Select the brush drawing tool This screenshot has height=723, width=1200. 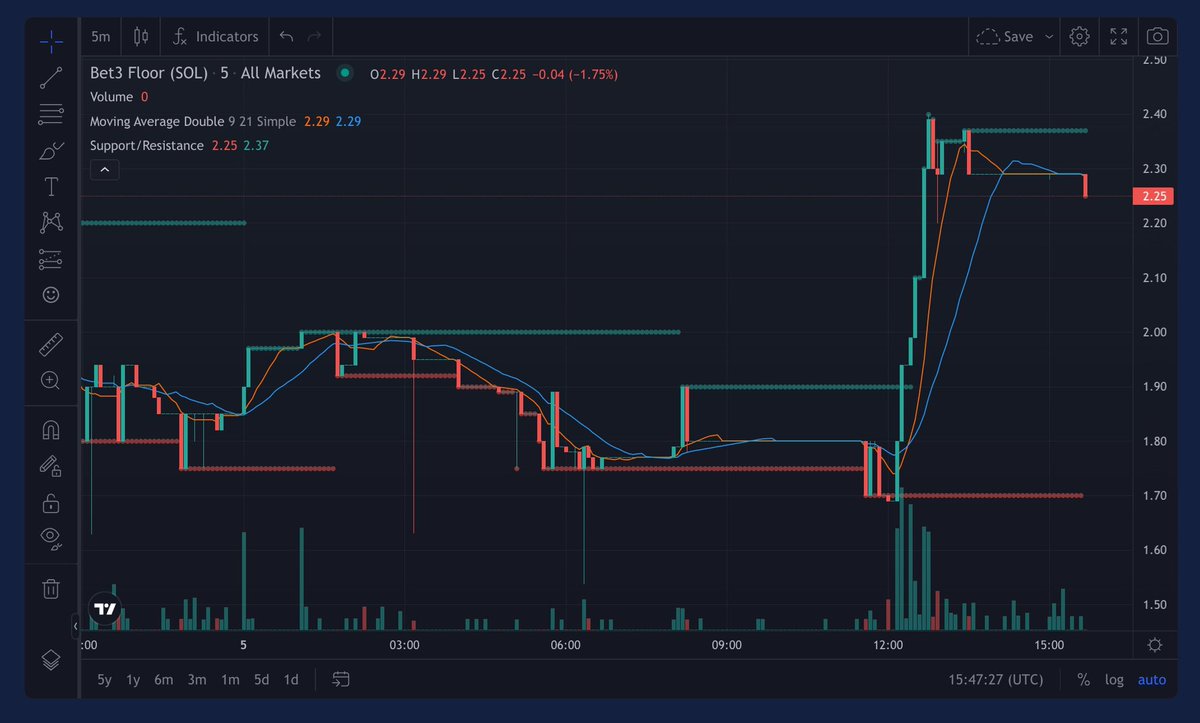click(x=51, y=151)
